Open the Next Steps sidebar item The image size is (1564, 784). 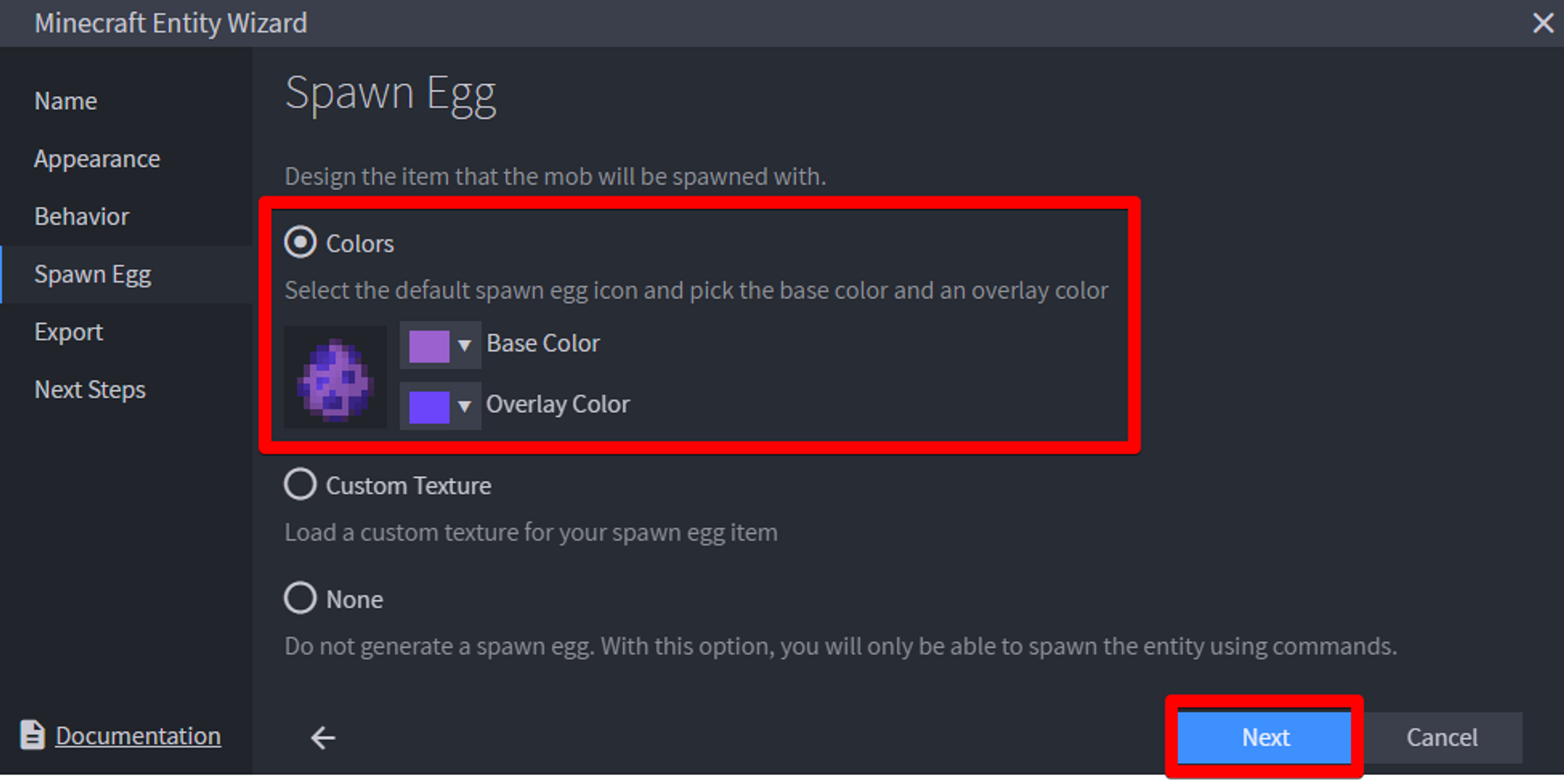click(90, 390)
